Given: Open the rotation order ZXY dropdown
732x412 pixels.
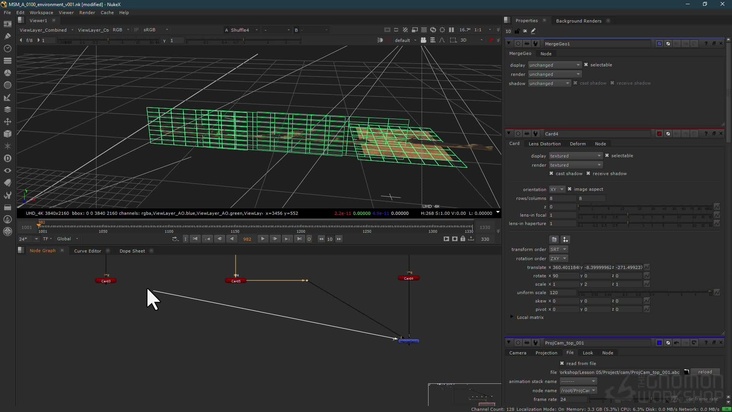Looking at the screenshot, I should tap(558, 258).
